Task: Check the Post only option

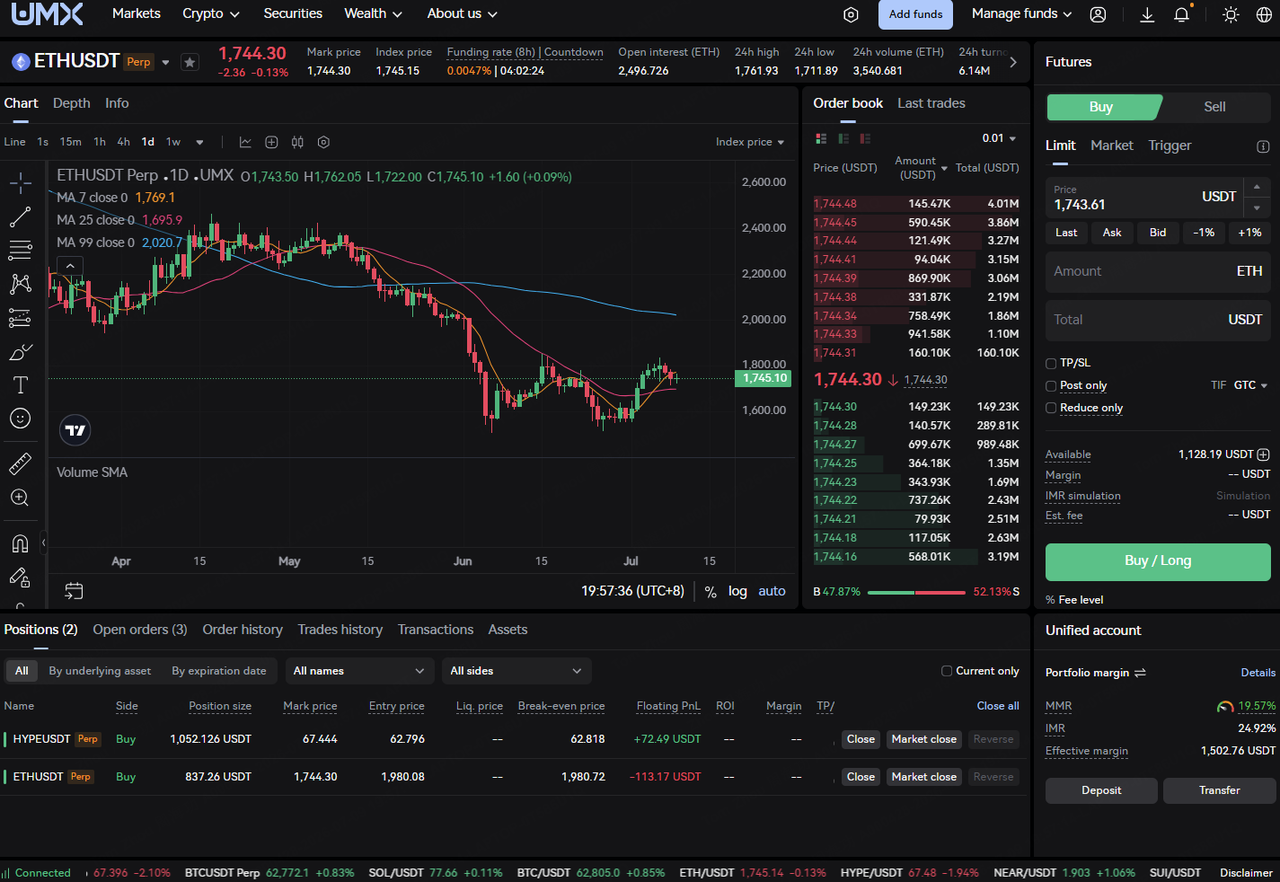Action: tap(1051, 386)
